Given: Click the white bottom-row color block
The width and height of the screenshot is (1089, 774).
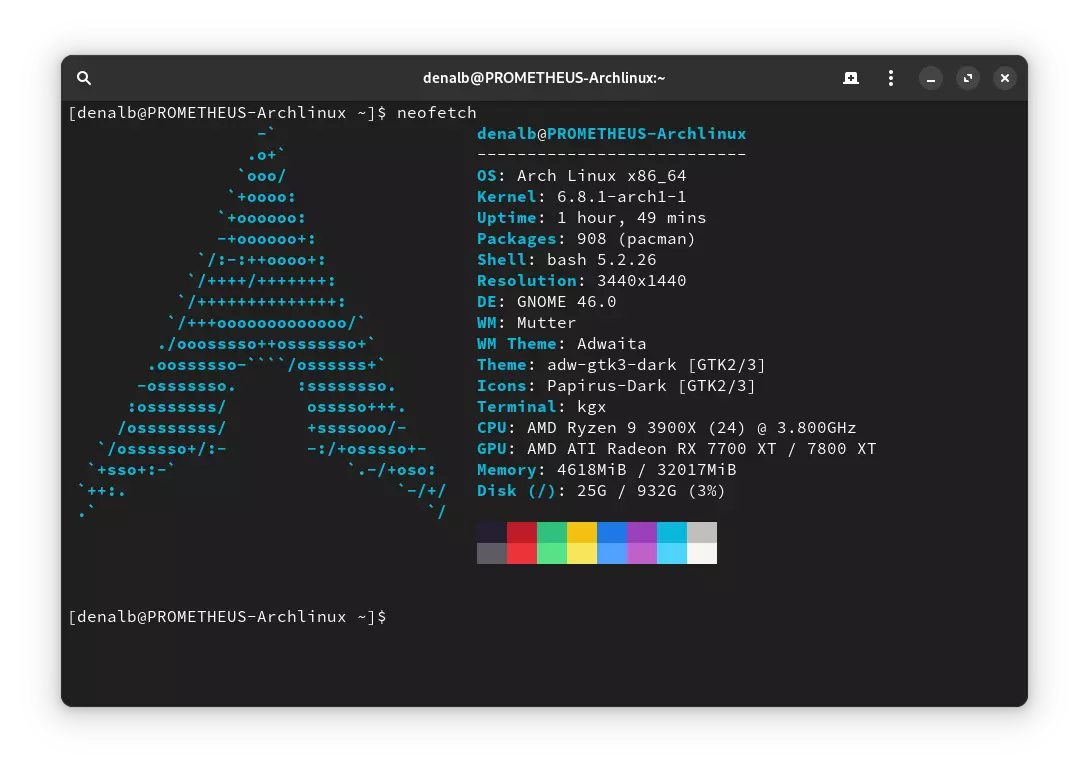Looking at the screenshot, I should [x=701, y=553].
